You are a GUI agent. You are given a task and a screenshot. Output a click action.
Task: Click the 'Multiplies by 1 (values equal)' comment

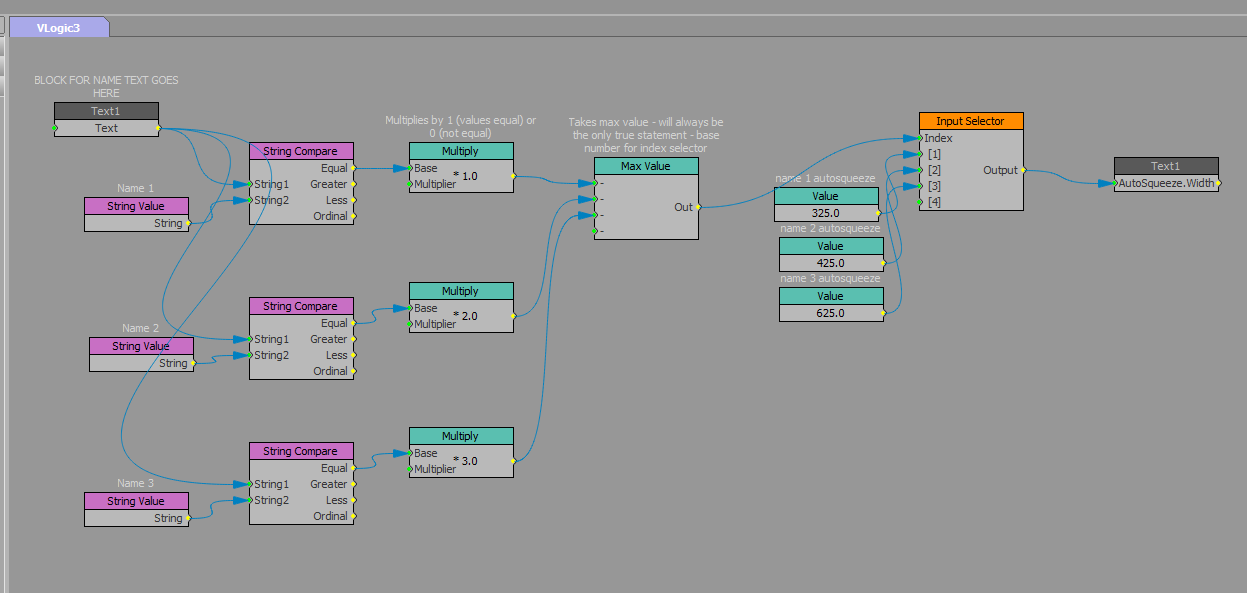pyautogui.click(x=461, y=126)
